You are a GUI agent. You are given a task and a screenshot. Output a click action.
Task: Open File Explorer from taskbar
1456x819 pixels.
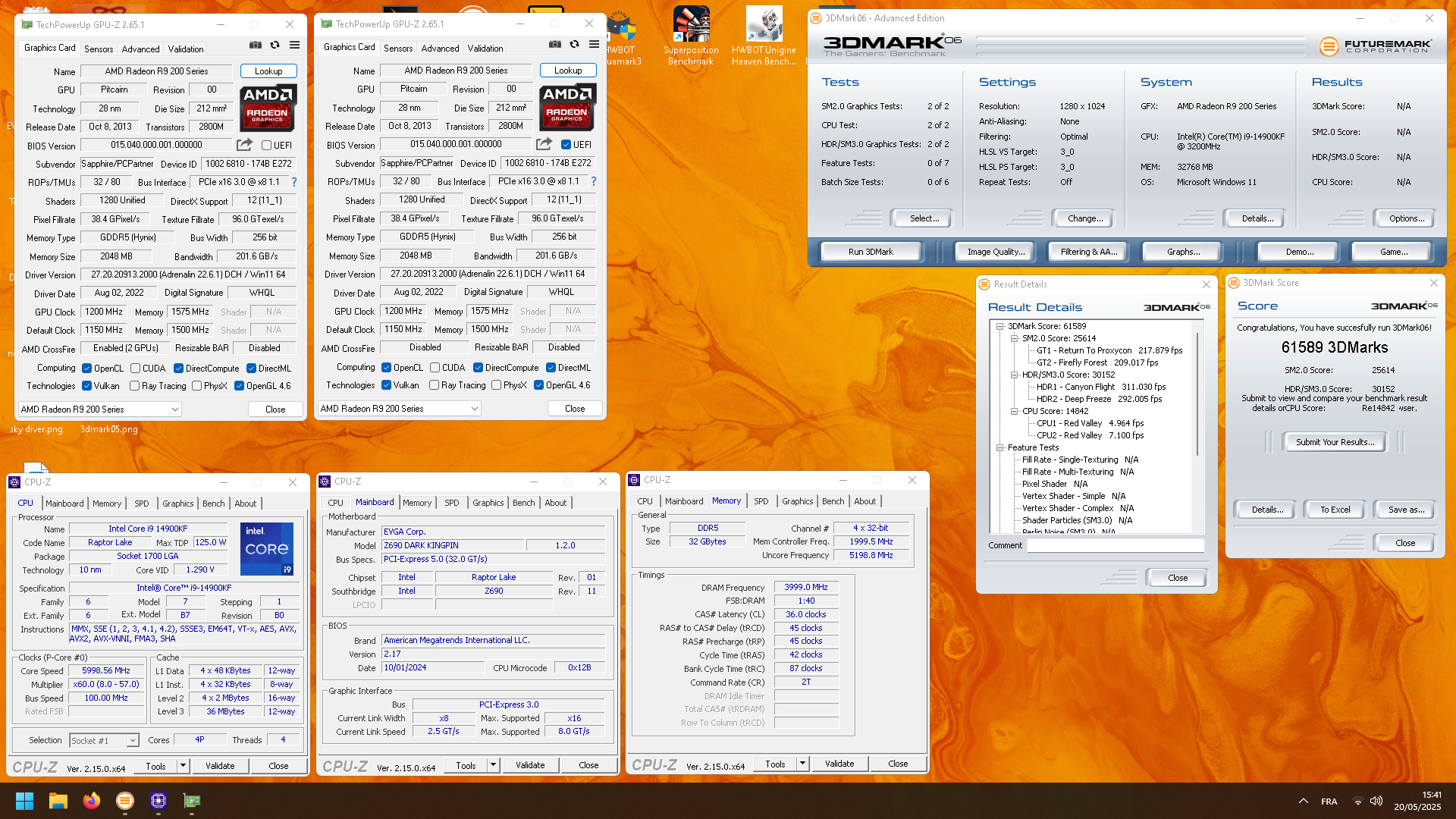click(x=58, y=801)
